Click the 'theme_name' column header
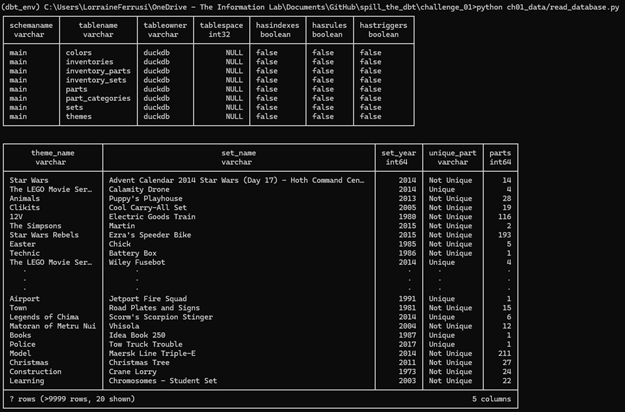The width and height of the screenshot is (625, 412). [53, 153]
